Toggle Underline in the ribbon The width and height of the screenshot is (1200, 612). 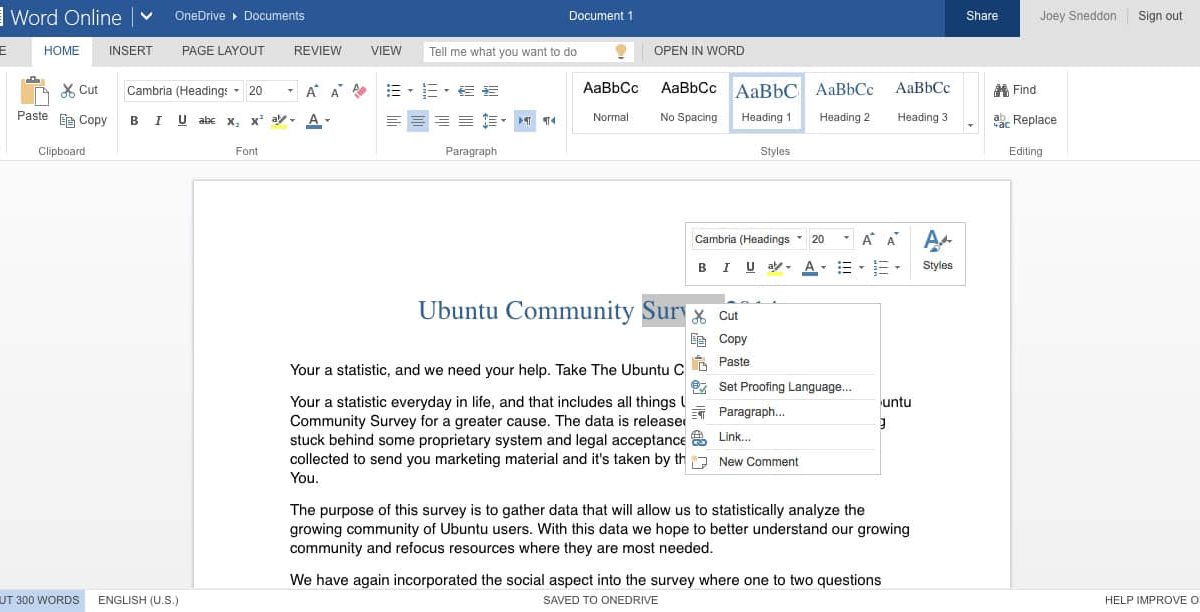(182, 121)
